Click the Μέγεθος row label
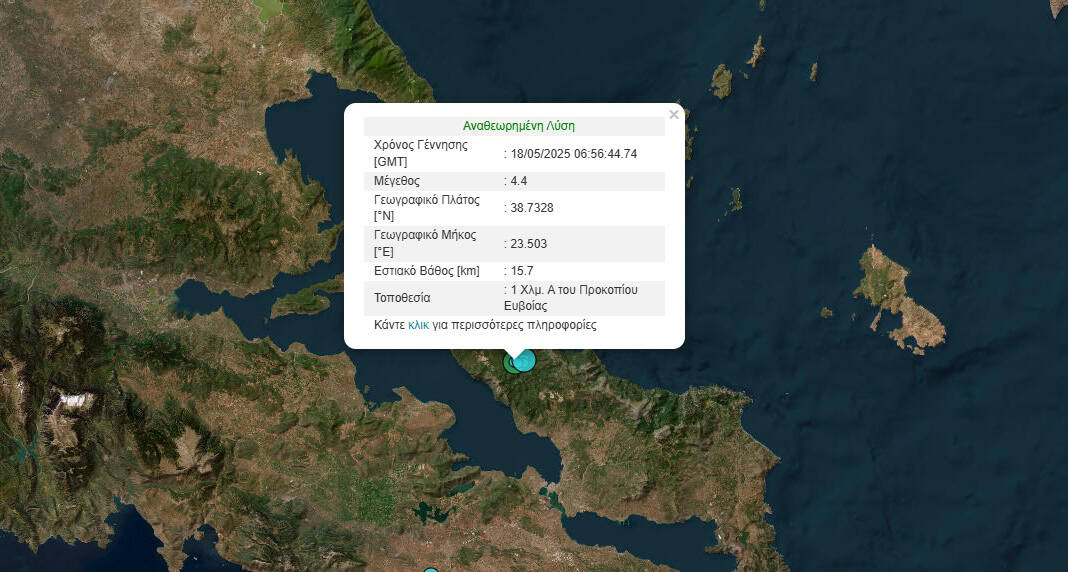Image resolution: width=1068 pixels, height=572 pixels. point(397,181)
